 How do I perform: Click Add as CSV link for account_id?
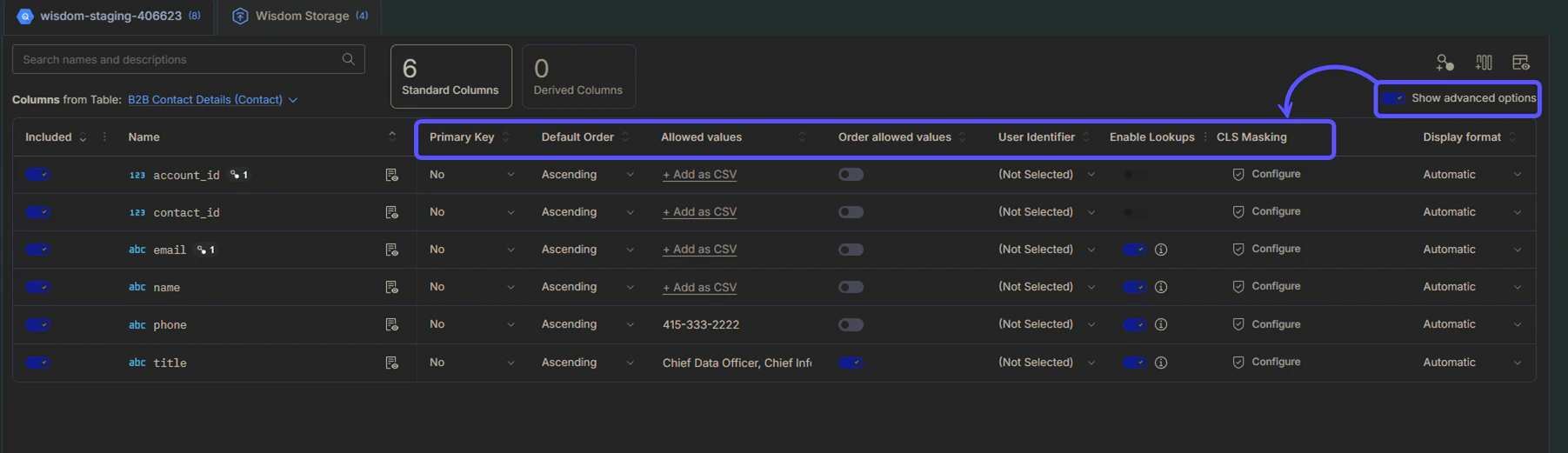(699, 175)
